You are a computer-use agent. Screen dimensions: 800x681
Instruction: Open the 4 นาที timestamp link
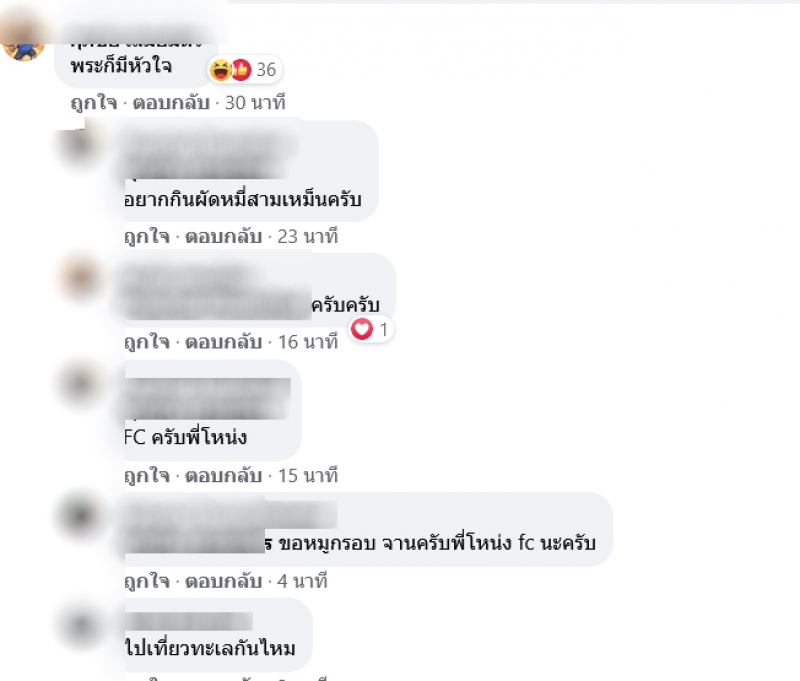[x=302, y=581]
